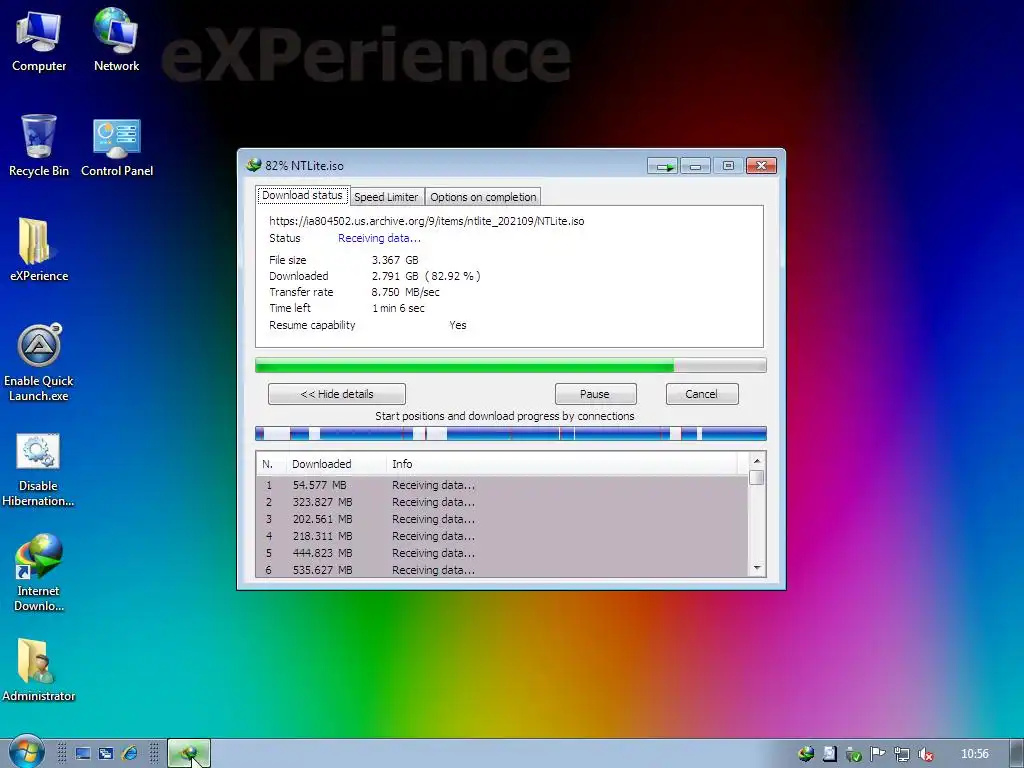Switch to the Download status tab
The image size is (1024, 768).
(x=302, y=195)
